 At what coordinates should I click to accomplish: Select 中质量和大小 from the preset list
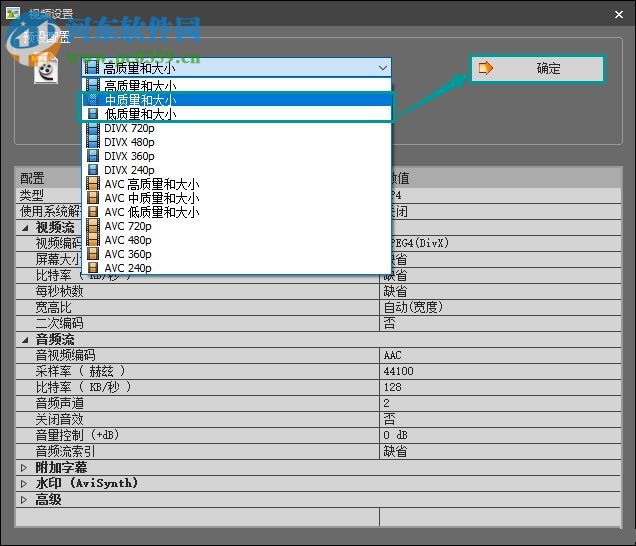pyautogui.click(x=236, y=100)
